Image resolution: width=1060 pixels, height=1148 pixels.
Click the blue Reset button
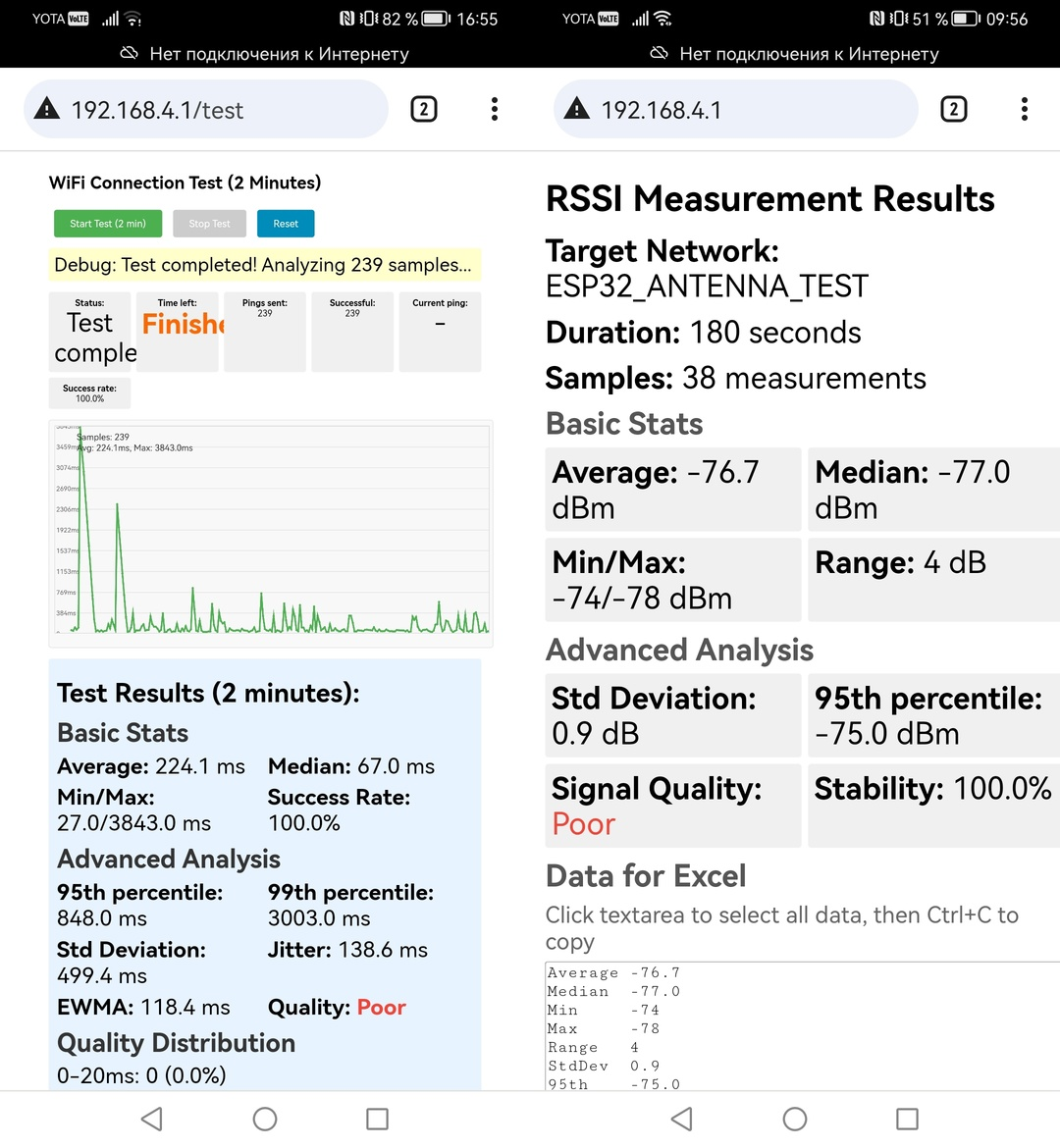tap(286, 224)
